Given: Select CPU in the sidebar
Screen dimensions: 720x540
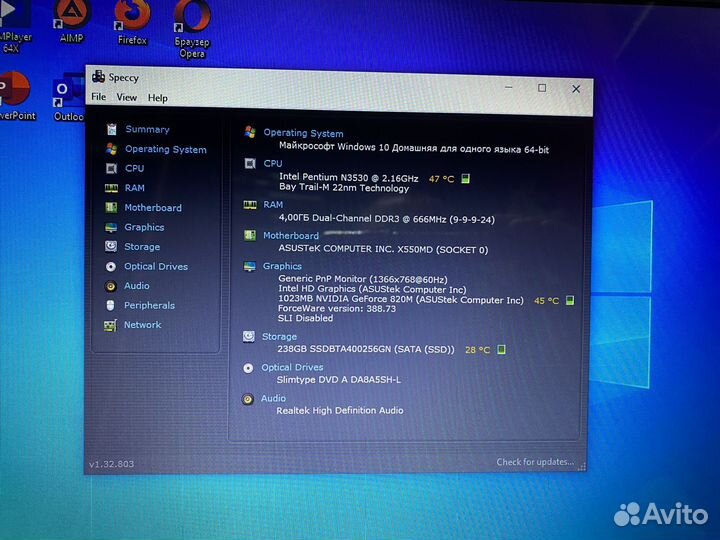Looking at the screenshot, I should point(135,169).
